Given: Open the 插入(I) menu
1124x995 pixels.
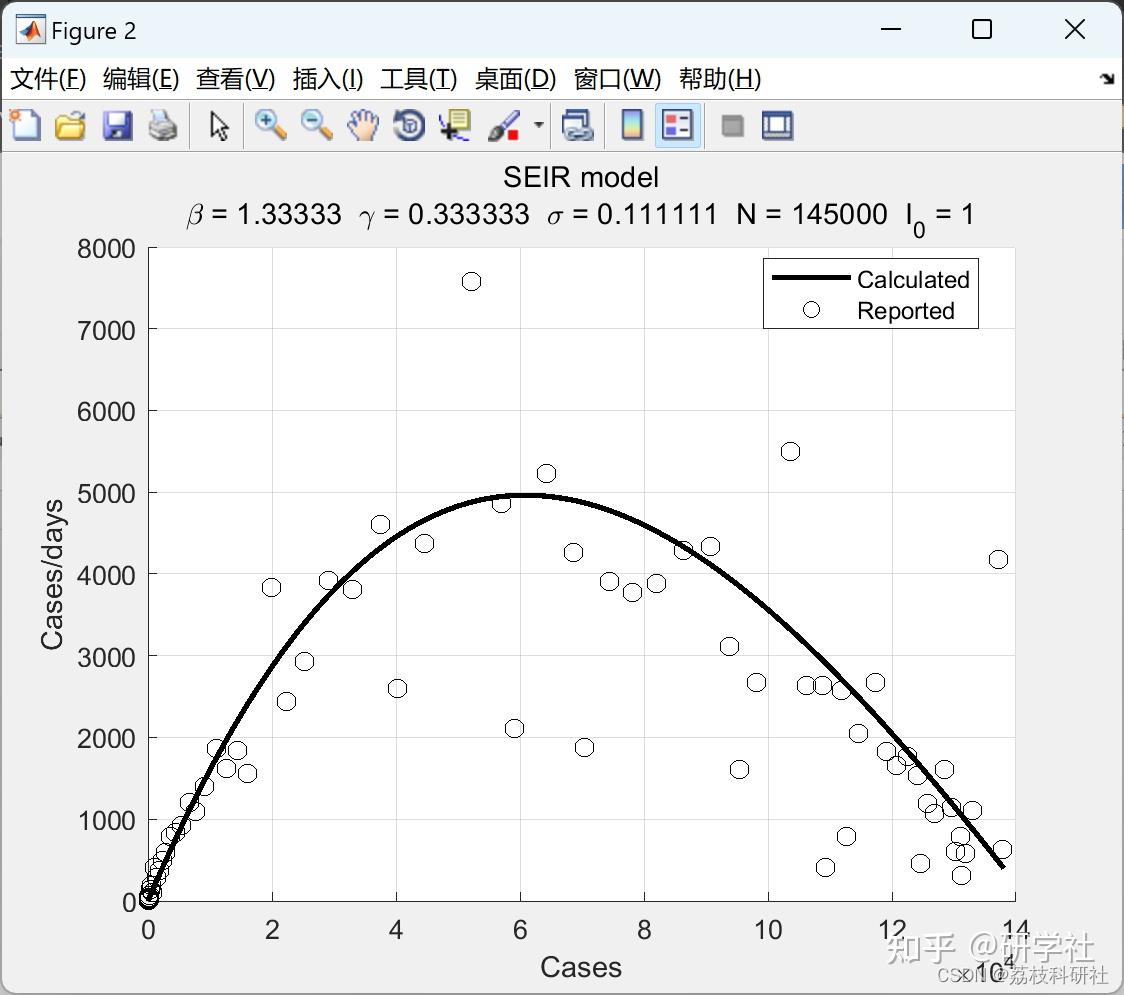Looking at the screenshot, I should (x=328, y=79).
